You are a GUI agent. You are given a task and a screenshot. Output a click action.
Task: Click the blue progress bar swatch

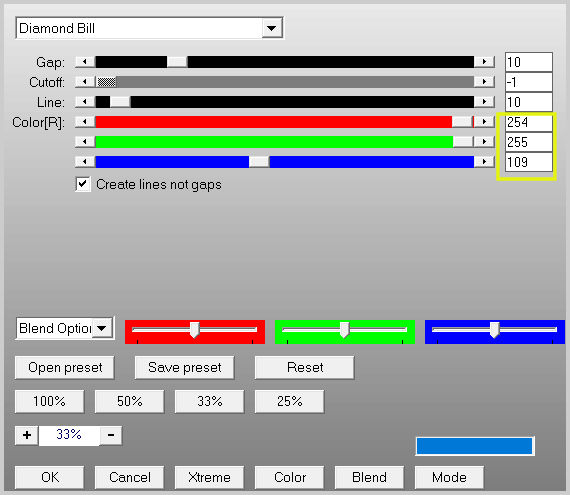pyautogui.click(x=475, y=446)
